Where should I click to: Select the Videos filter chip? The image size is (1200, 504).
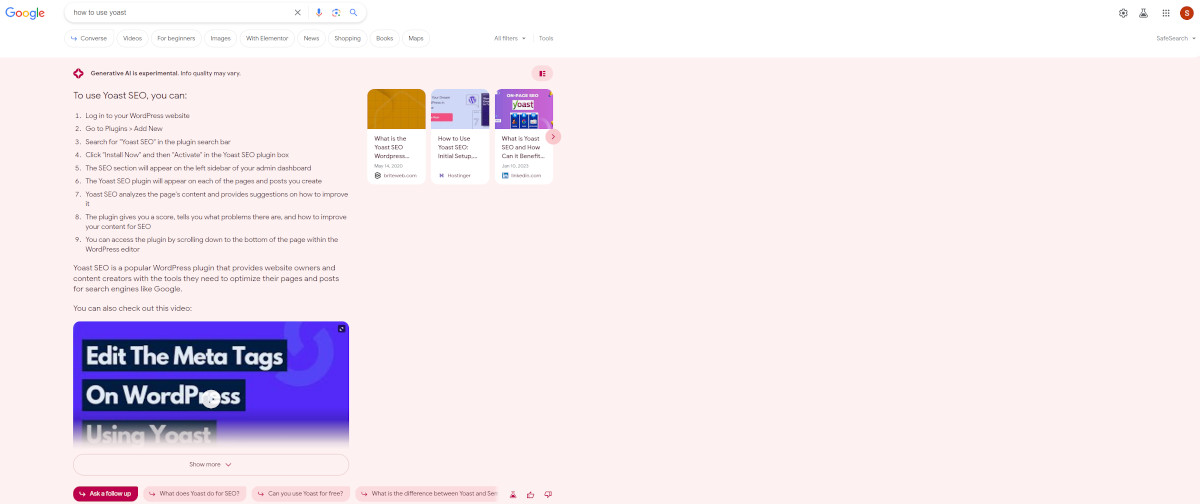[x=132, y=38]
